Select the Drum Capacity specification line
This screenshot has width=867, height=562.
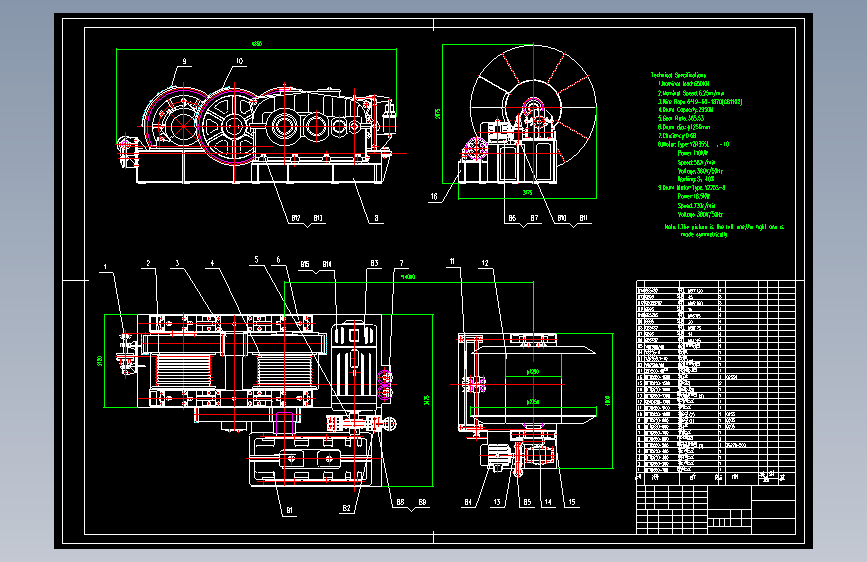685,110
